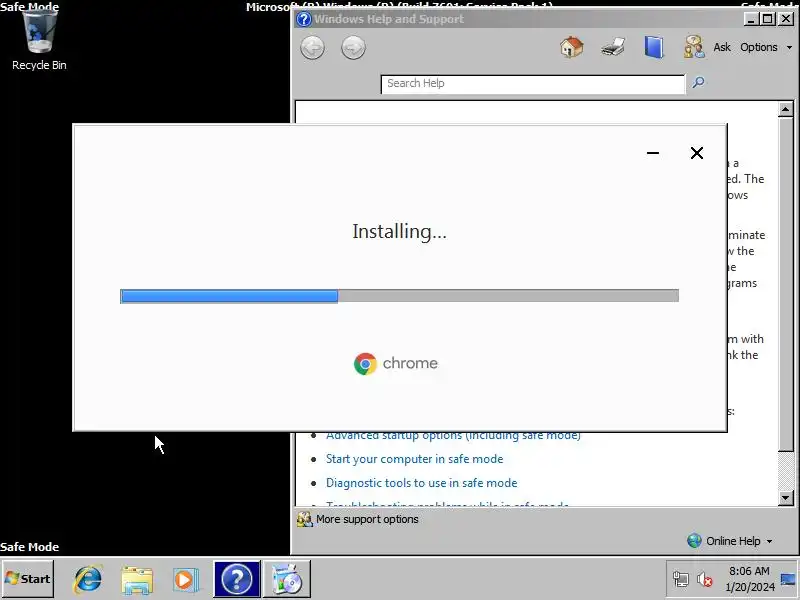The height and width of the screenshot is (600, 800).
Task: Click the Help vertical scrollbar thumb
Action: click(x=785, y=284)
